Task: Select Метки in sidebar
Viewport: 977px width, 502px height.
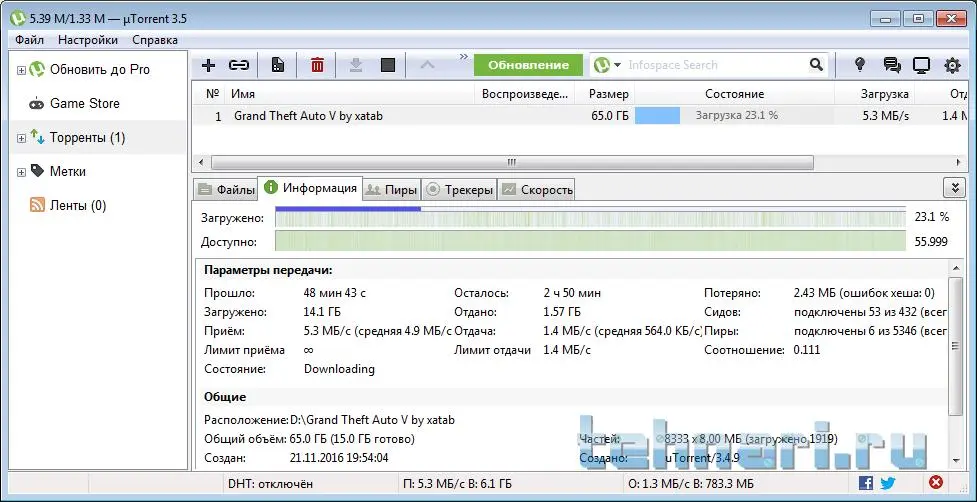Action: [68, 171]
